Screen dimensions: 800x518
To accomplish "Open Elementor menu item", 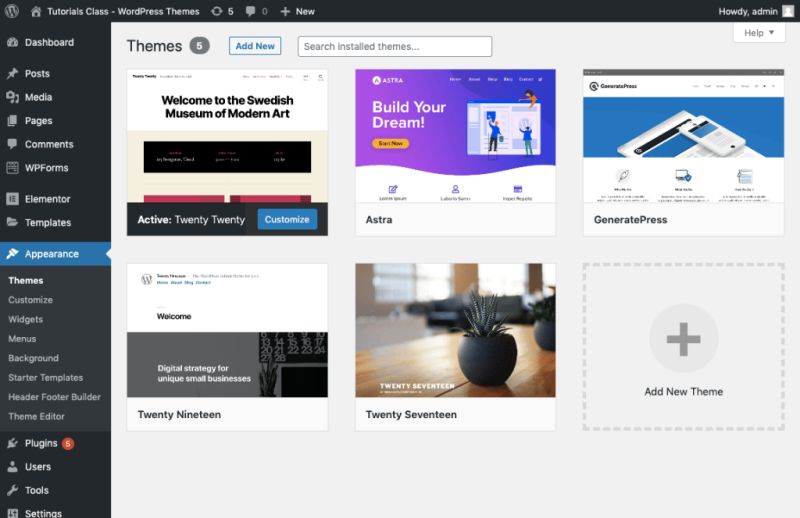I will pos(55,199).
